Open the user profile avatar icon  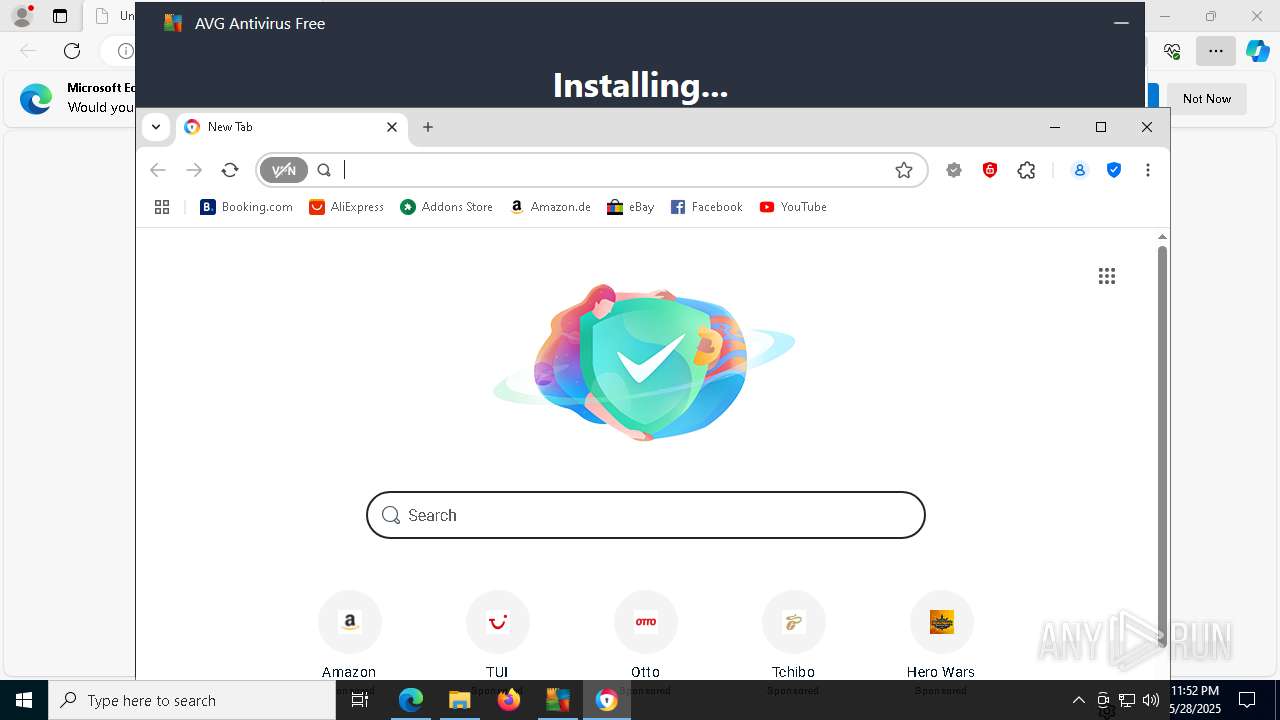1080,170
